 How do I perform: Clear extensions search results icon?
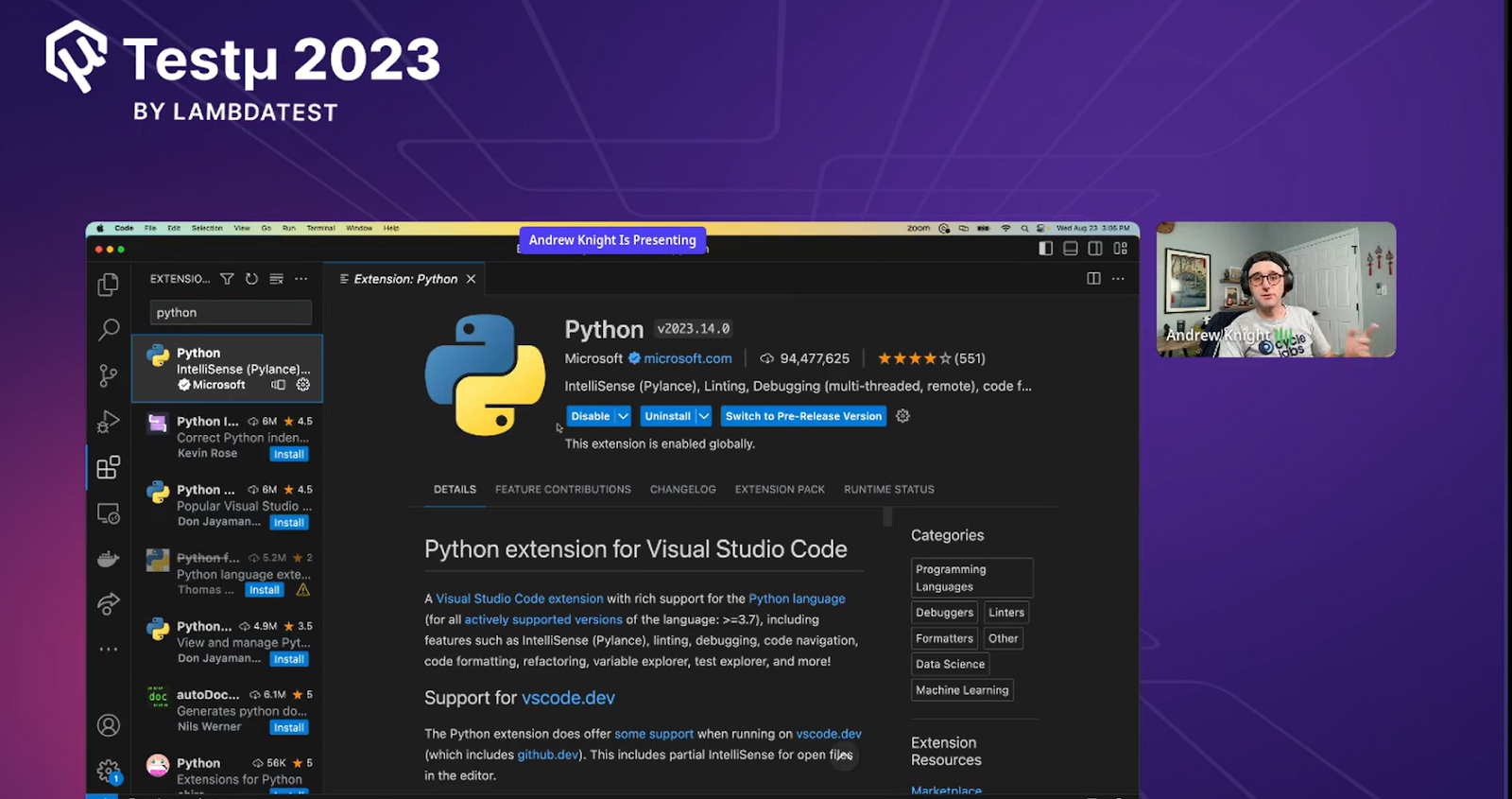pos(276,279)
